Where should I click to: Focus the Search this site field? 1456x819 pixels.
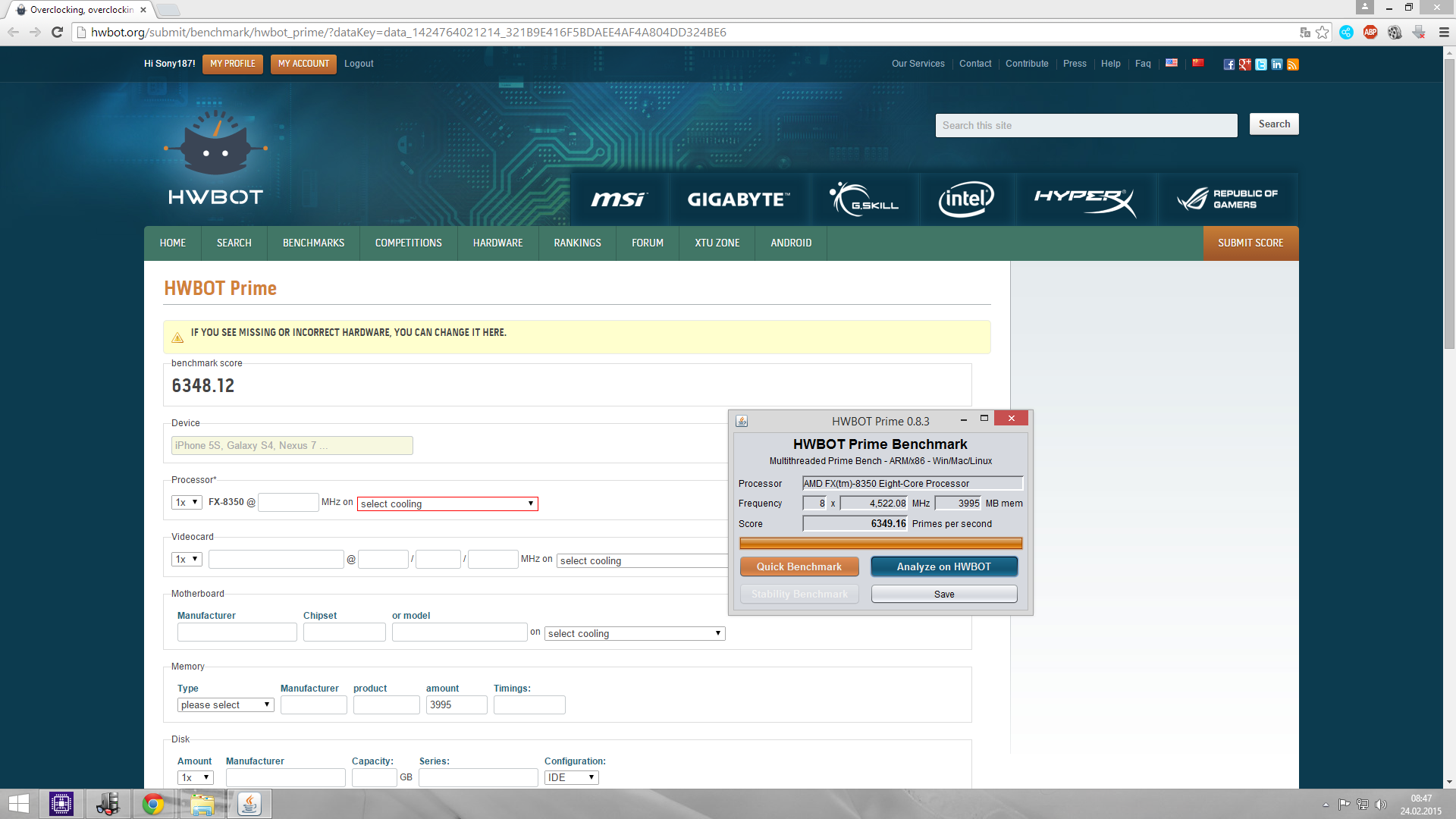1086,125
